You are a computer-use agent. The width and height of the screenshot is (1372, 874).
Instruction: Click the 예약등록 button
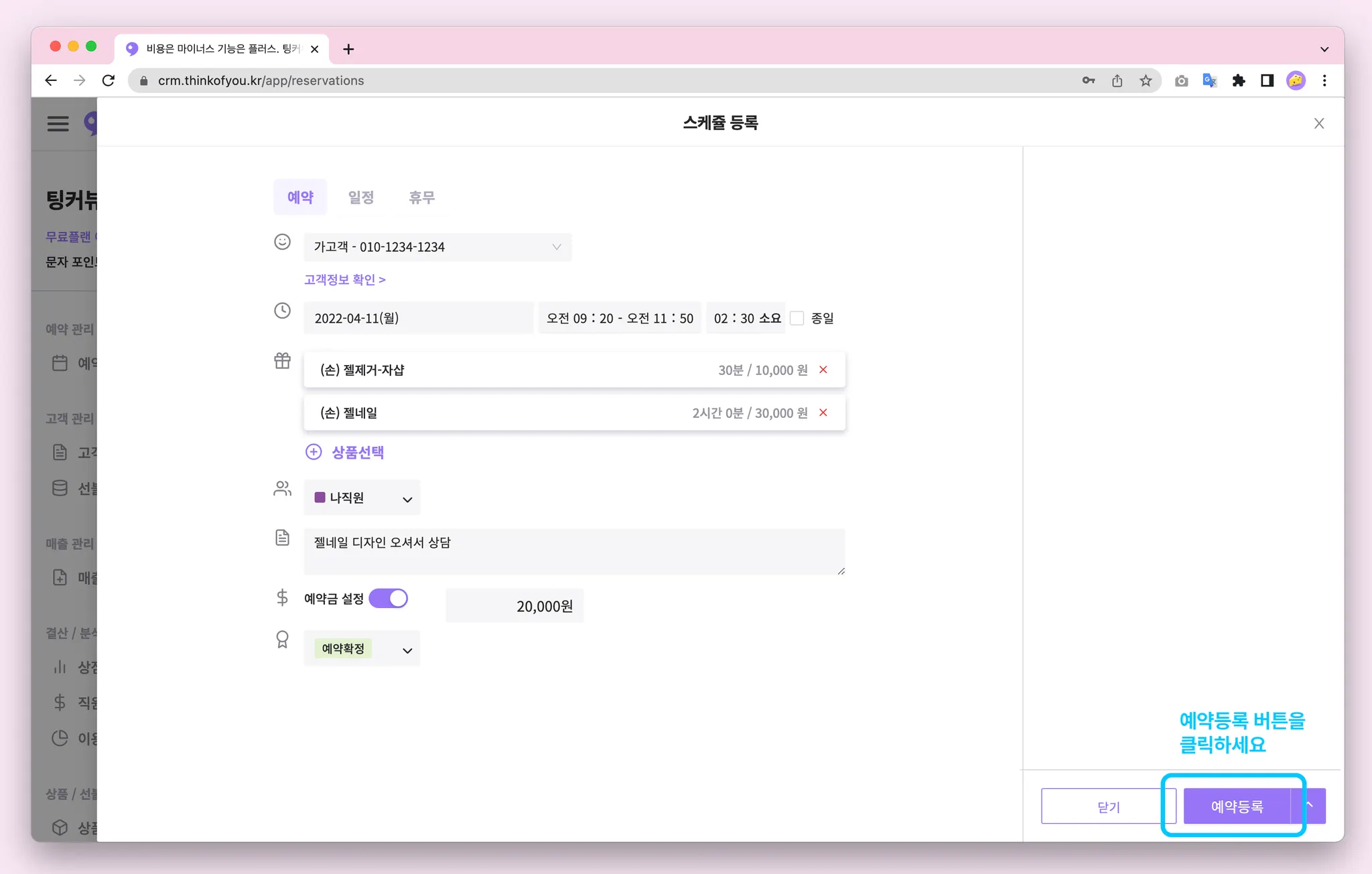pos(1237,806)
